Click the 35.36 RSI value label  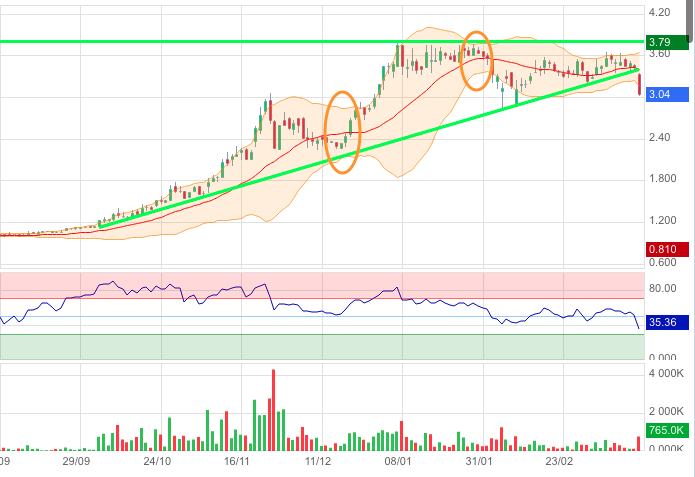pos(668,322)
